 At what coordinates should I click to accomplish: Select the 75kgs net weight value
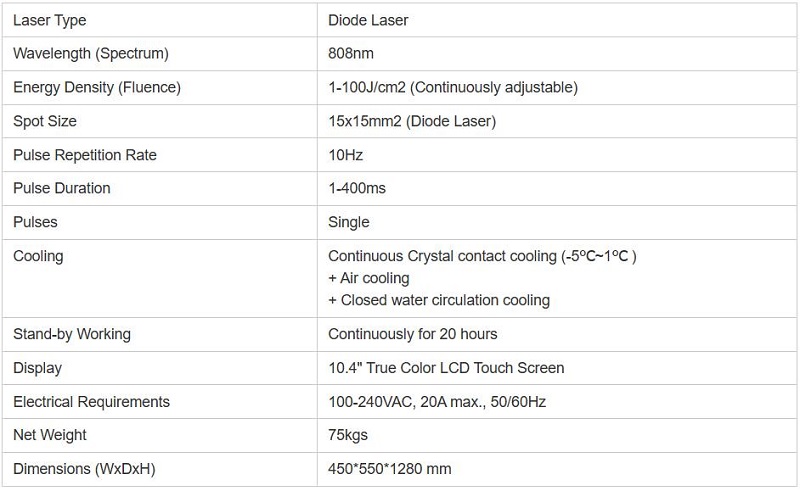[347, 435]
